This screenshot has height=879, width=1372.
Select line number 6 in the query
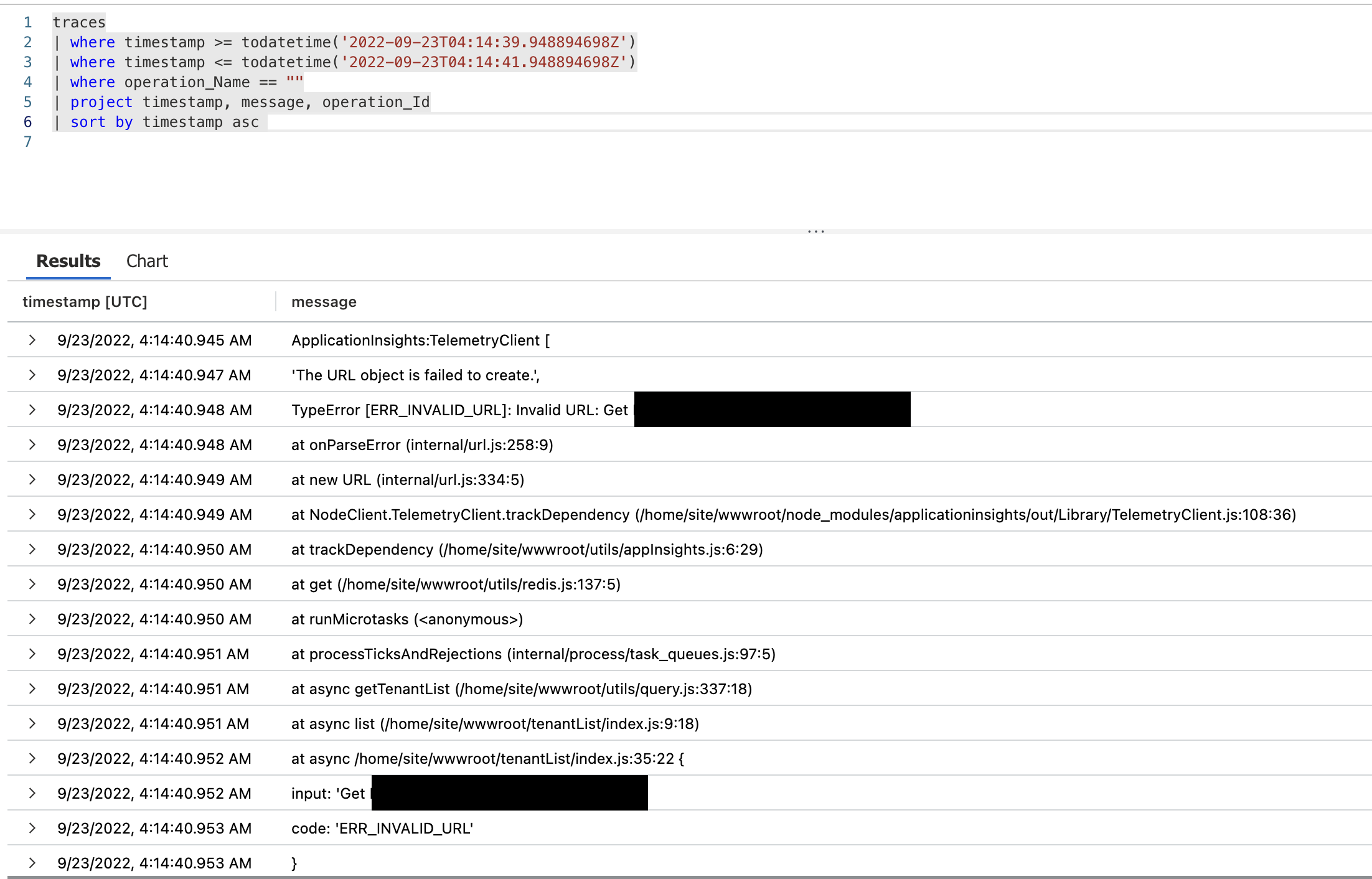27,122
